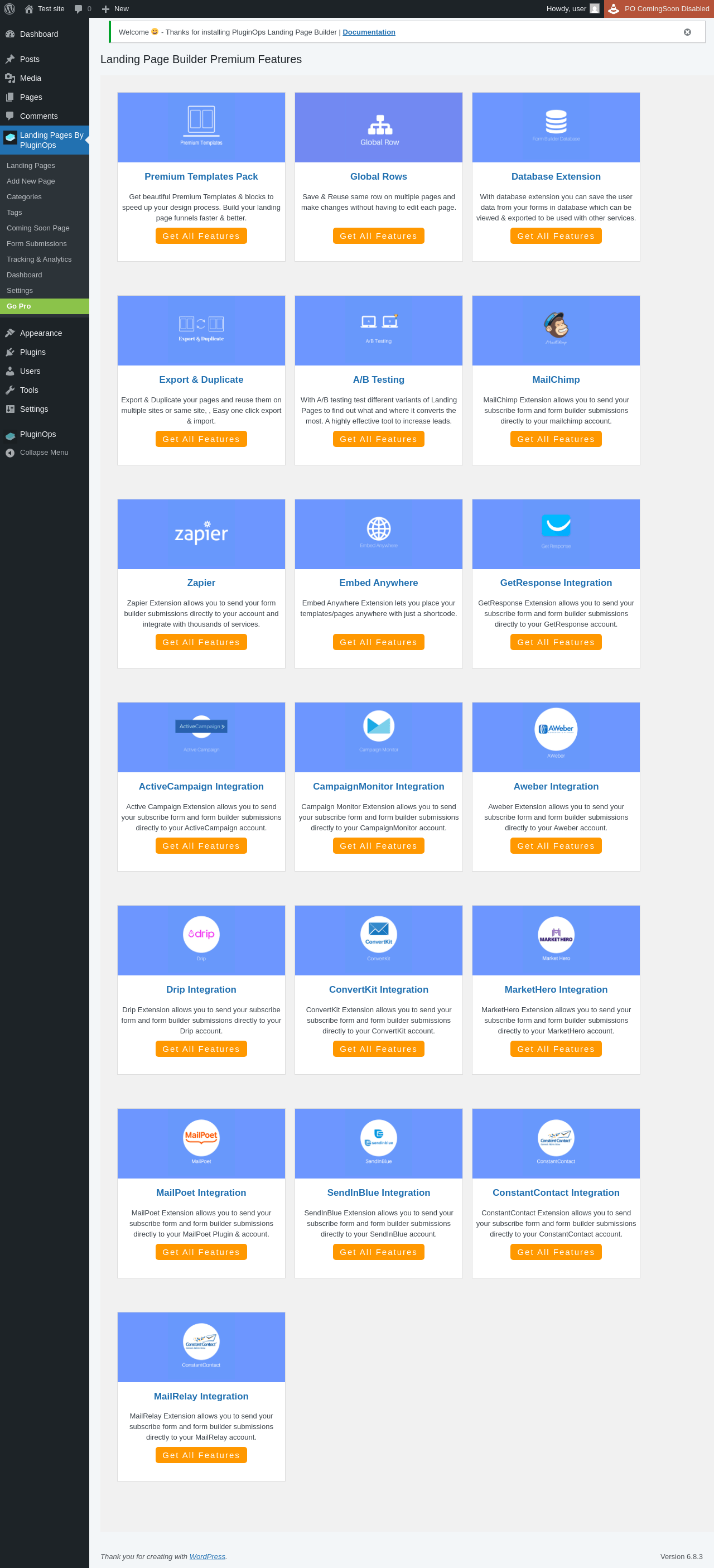The image size is (714, 1568).
Task: Open the Export & Duplicate title link
Action: (201, 380)
